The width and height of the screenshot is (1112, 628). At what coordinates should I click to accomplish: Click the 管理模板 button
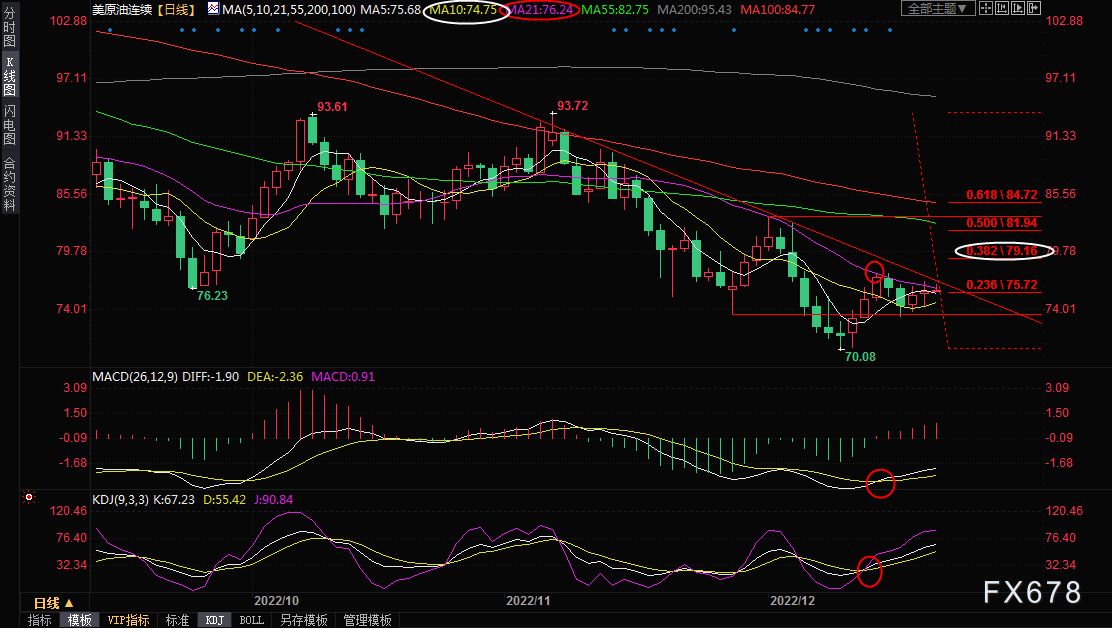(367, 620)
